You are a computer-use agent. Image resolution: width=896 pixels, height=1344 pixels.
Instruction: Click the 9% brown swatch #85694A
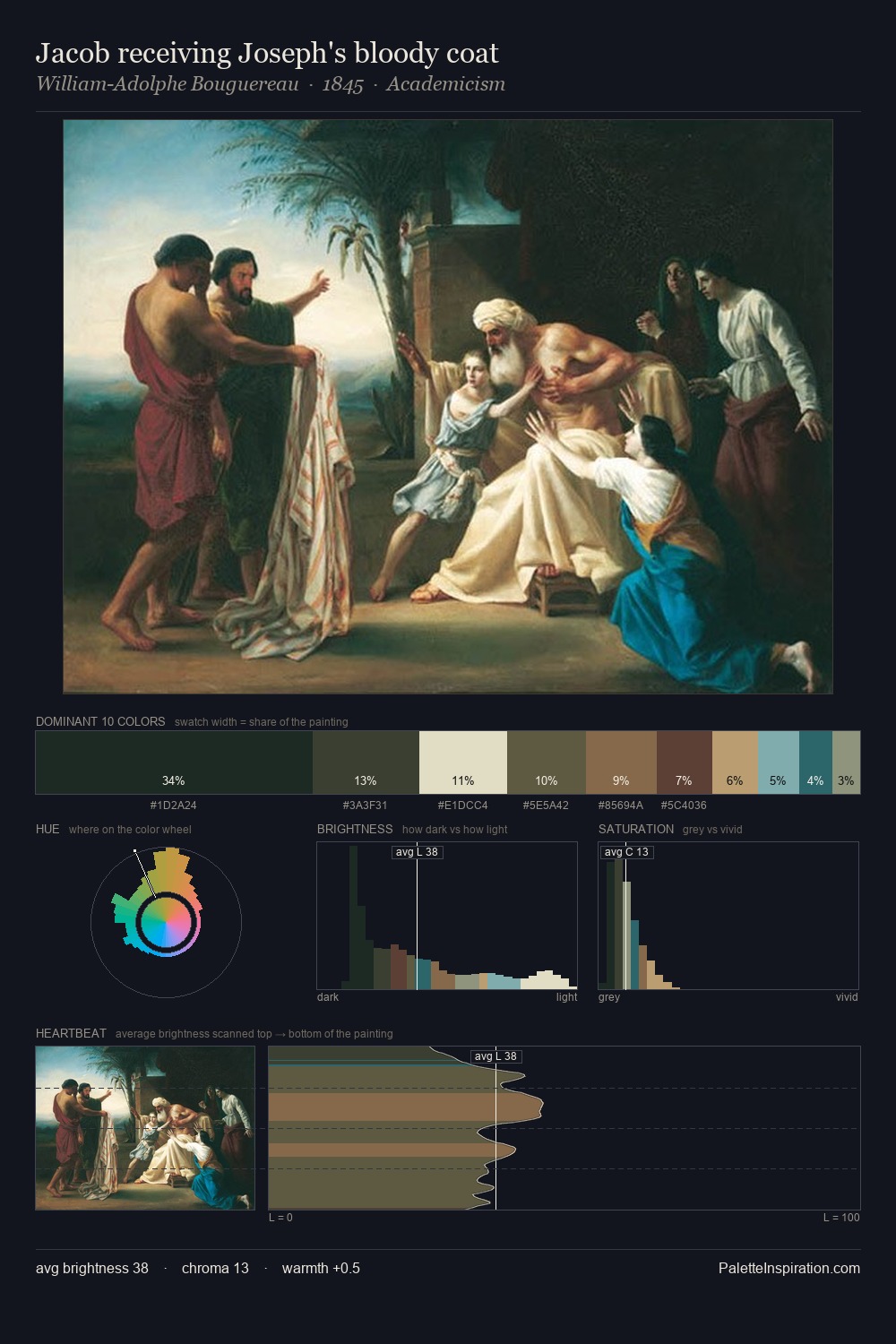(621, 762)
